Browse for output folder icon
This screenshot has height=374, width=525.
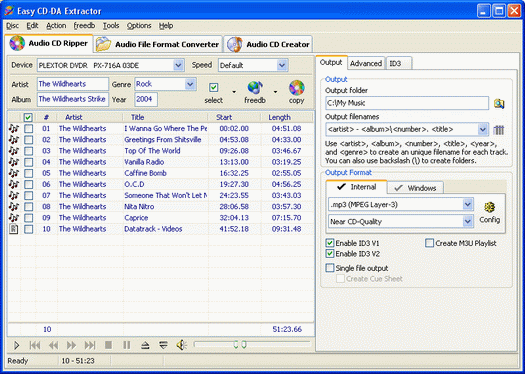tap(499, 103)
